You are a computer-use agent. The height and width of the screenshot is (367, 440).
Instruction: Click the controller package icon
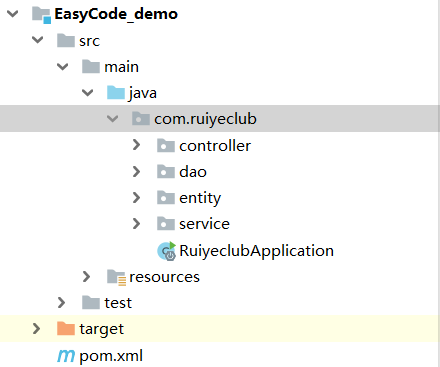tap(166, 145)
